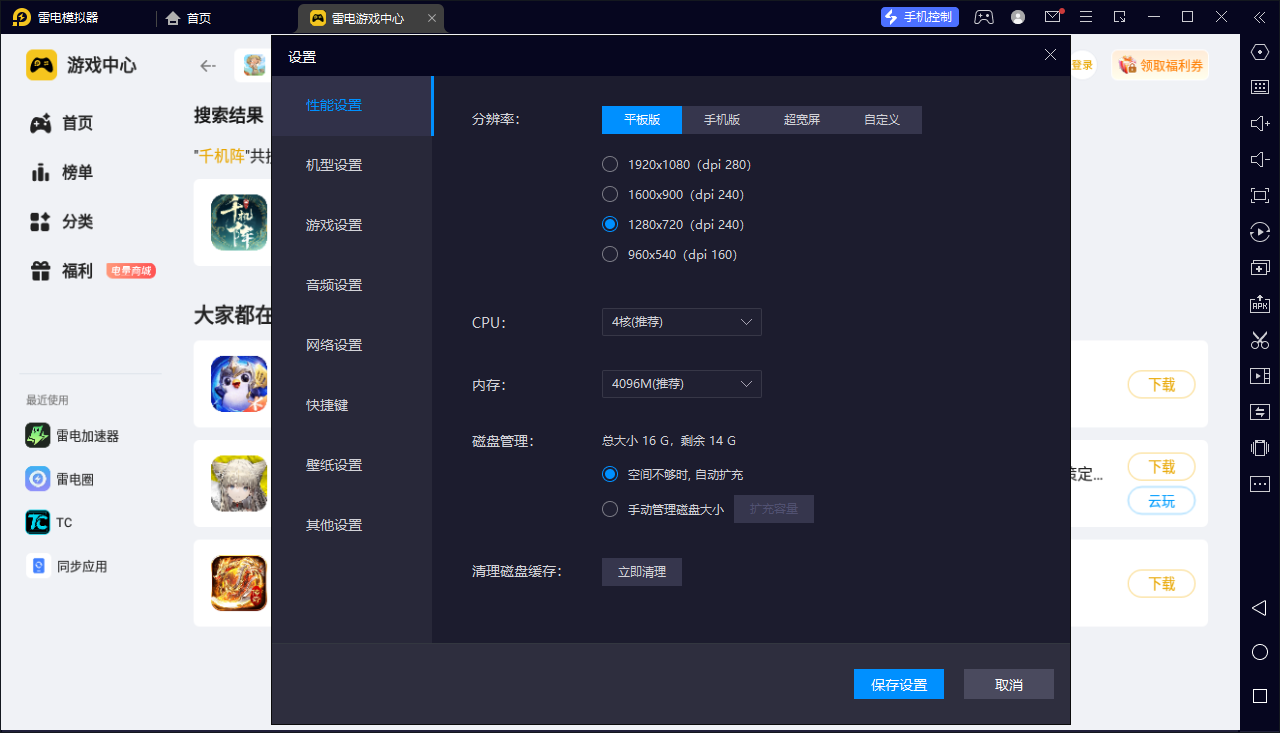Open the video recorder icon in right toolbar
Image resolution: width=1280 pixels, height=733 pixels.
click(1259, 376)
